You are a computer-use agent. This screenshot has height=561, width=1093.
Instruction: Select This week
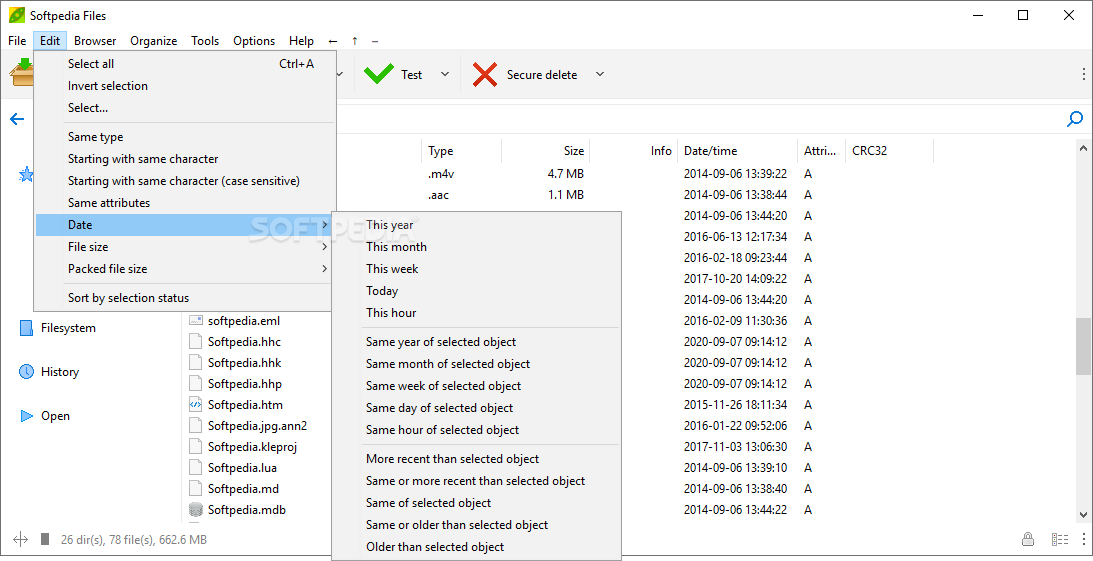tap(476, 268)
